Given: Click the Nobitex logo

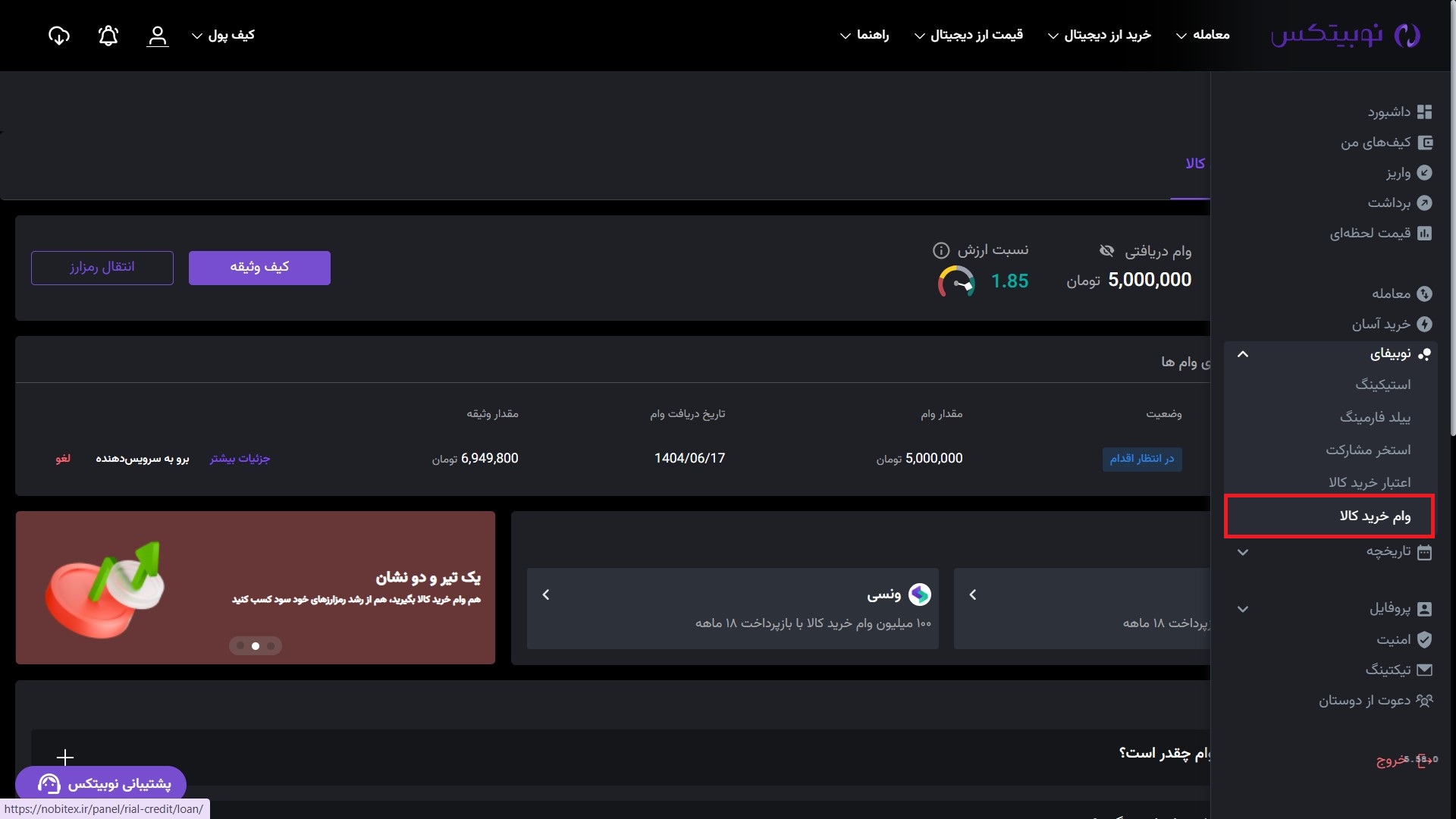Looking at the screenshot, I should coord(1345,35).
